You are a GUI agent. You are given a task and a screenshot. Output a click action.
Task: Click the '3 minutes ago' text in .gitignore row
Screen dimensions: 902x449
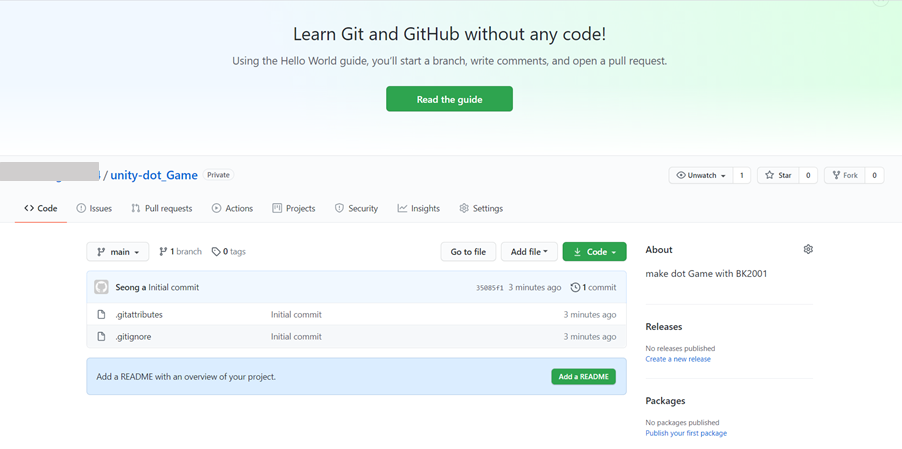590,336
